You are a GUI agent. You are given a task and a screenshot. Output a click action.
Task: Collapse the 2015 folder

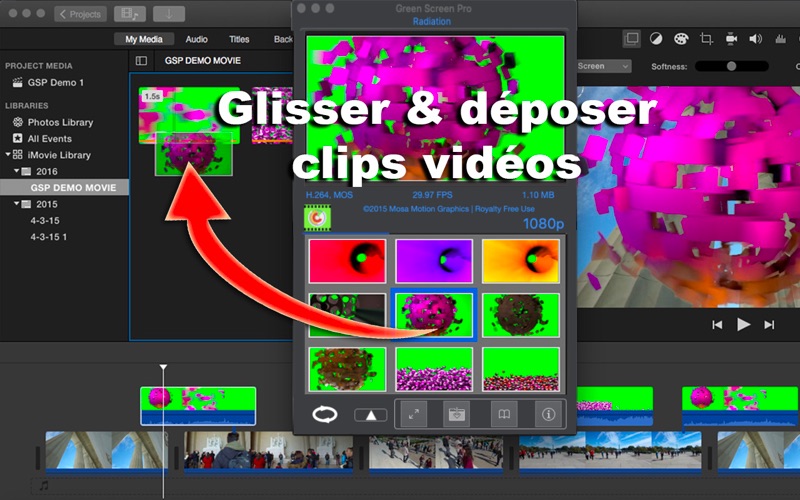coord(16,204)
